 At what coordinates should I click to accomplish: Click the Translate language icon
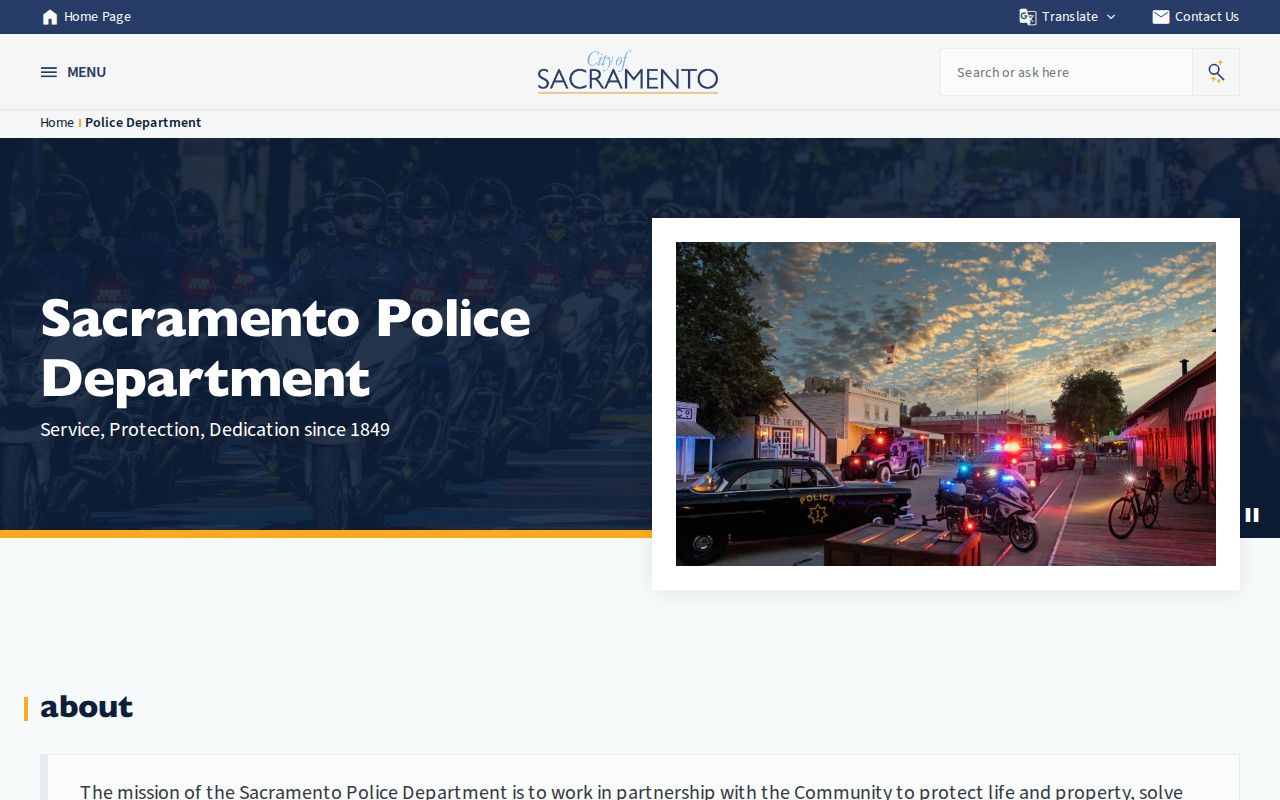pyautogui.click(x=1027, y=17)
